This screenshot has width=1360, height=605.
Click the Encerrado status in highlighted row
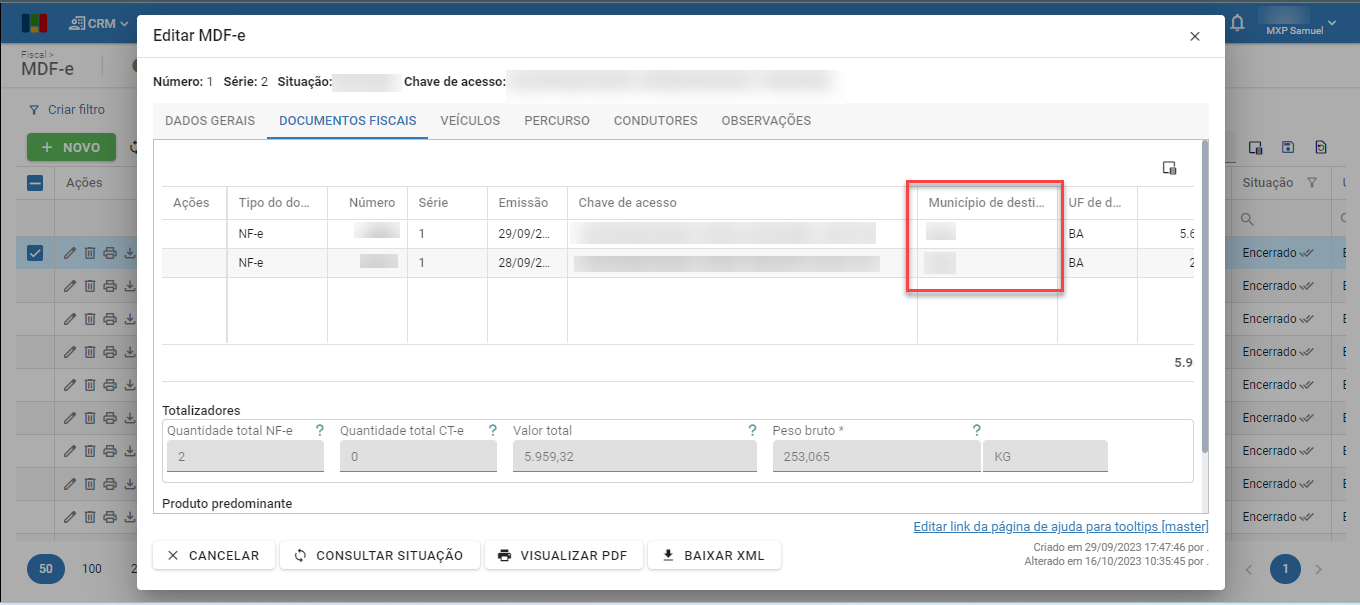[1277, 253]
